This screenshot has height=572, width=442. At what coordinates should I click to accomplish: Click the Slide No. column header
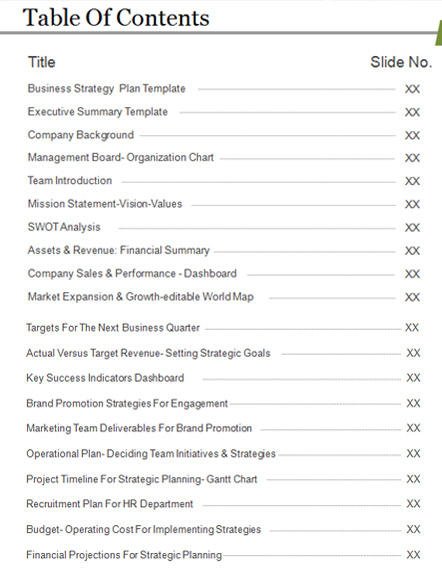(401, 62)
